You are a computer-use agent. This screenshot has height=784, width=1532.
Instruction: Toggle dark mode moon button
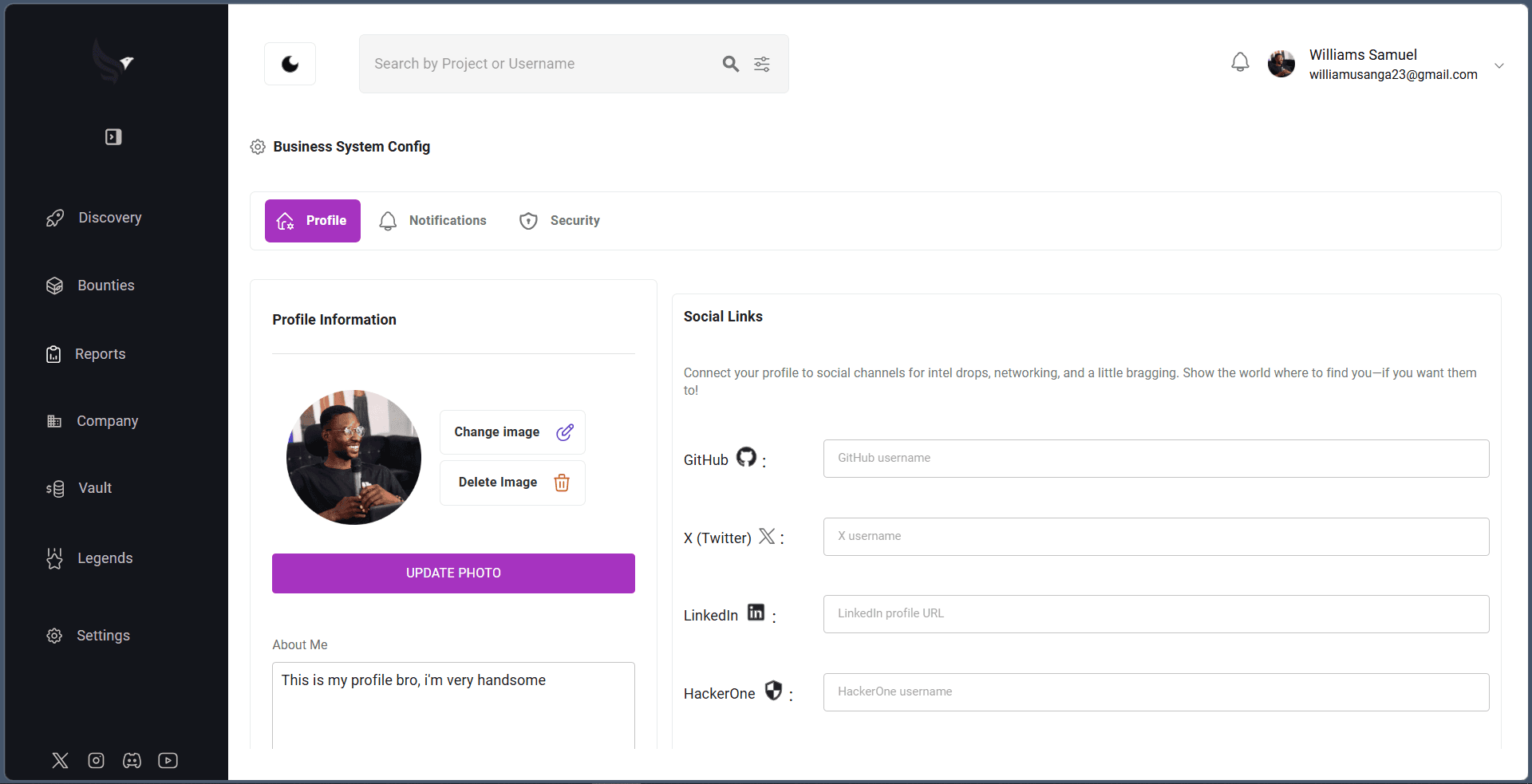290,64
